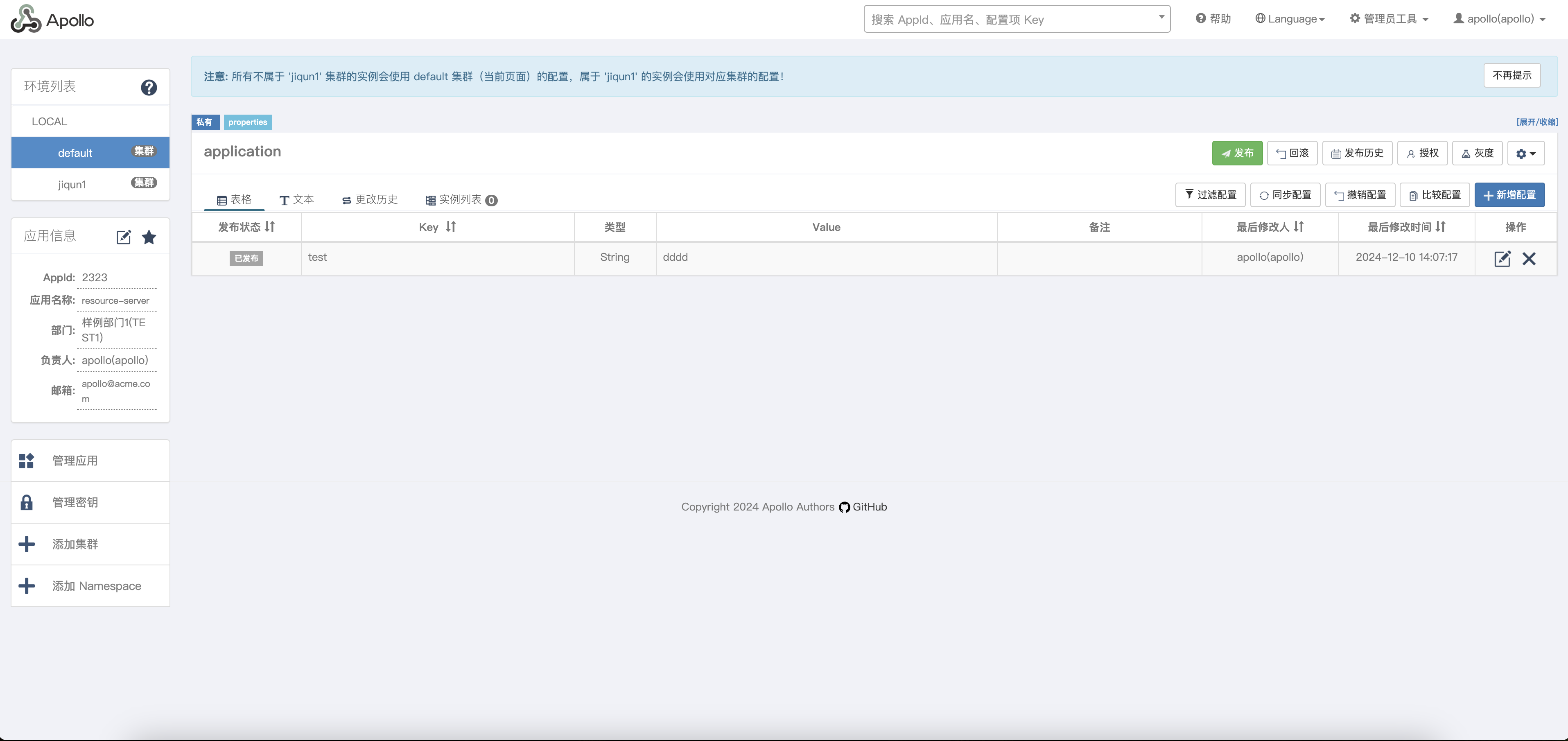Screen dimensions: 1568x741
Task: Click green 发布 button
Action: (x=1237, y=154)
